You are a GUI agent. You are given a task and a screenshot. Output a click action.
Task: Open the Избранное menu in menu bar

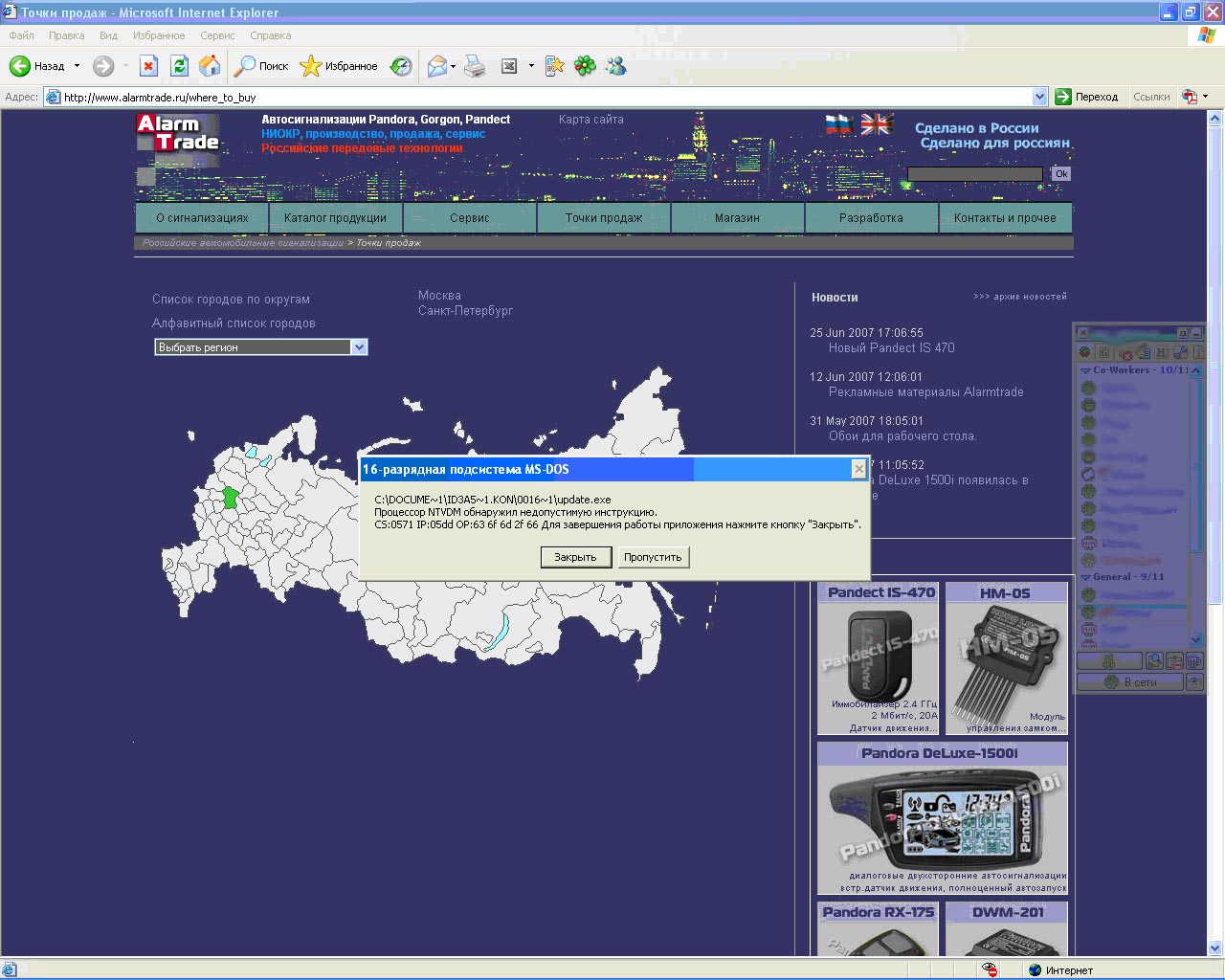(x=159, y=35)
